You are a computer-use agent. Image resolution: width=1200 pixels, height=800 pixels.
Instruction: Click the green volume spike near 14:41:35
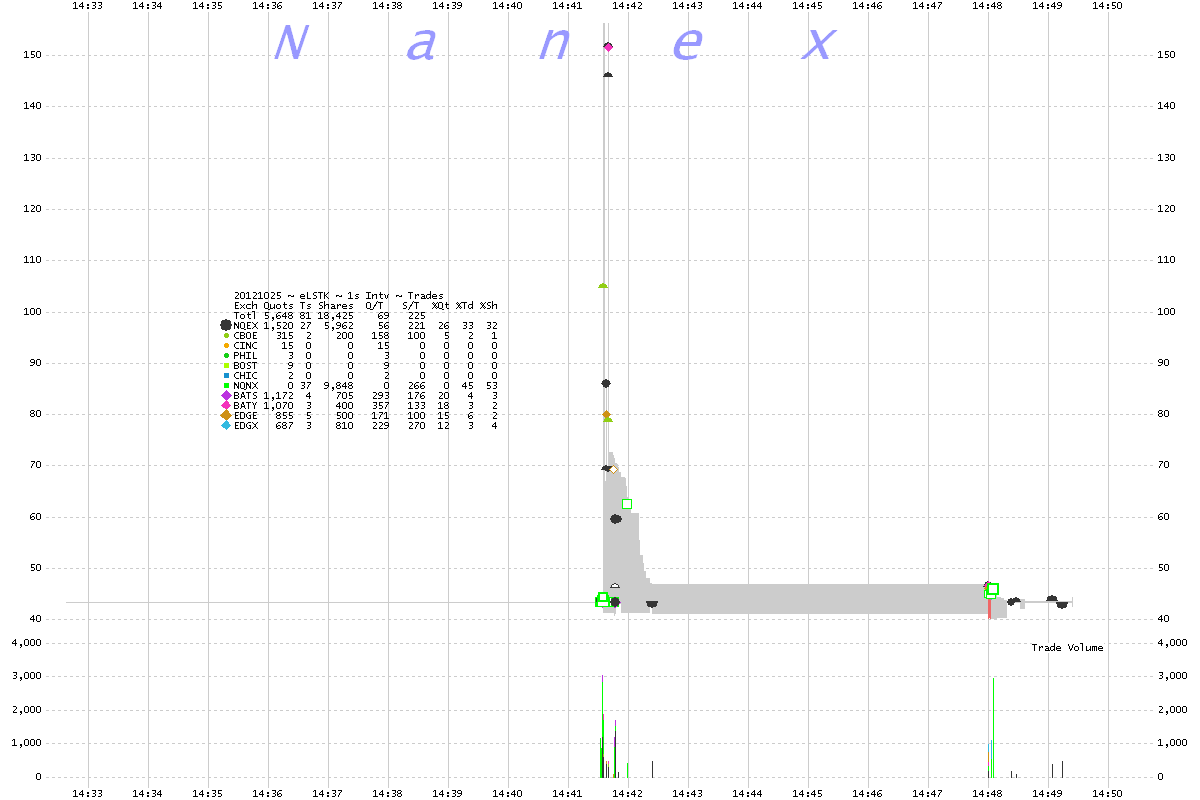[x=602, y=726]
